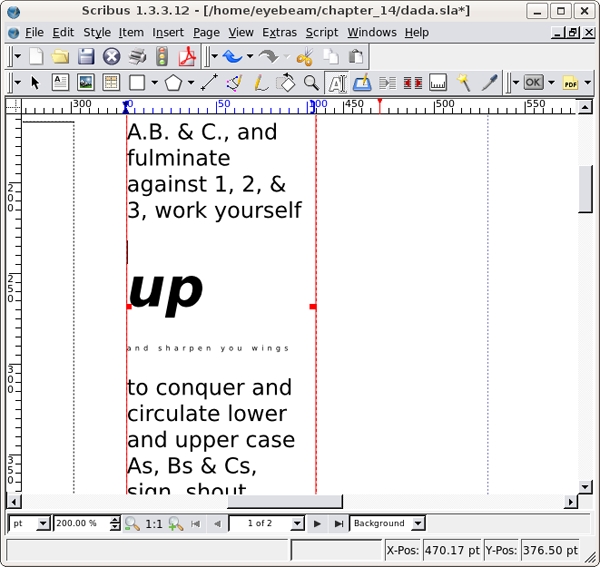Toggle the Measurements ruler tool
Viewport: 600px width, 567px height.
tap(438, 83)
